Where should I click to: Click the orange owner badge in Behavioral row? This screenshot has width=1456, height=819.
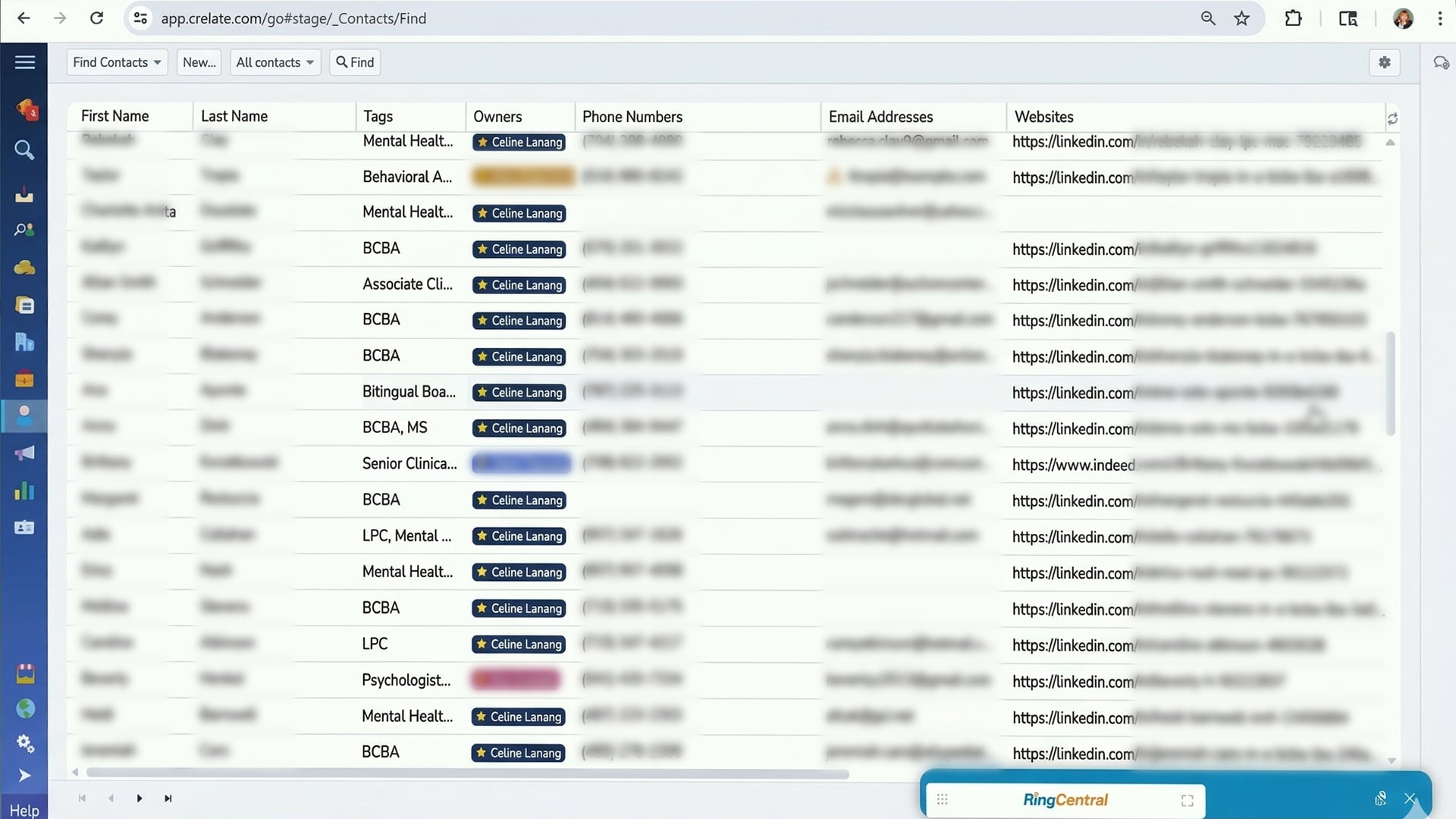click(x=522, y=177)
